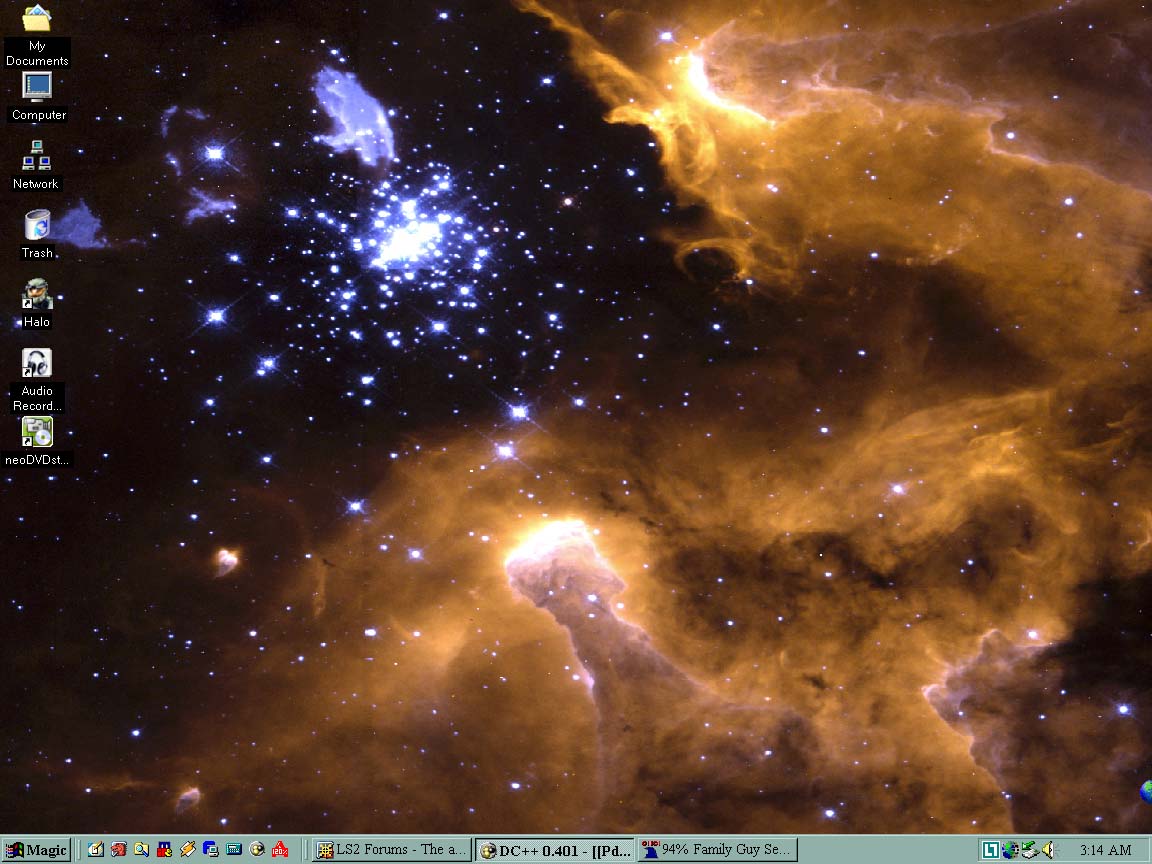This screenshot has width=1152, height=864.
Task: Click the 3:14 AM taskbar clock
Action: click(x=1105, y=850)
